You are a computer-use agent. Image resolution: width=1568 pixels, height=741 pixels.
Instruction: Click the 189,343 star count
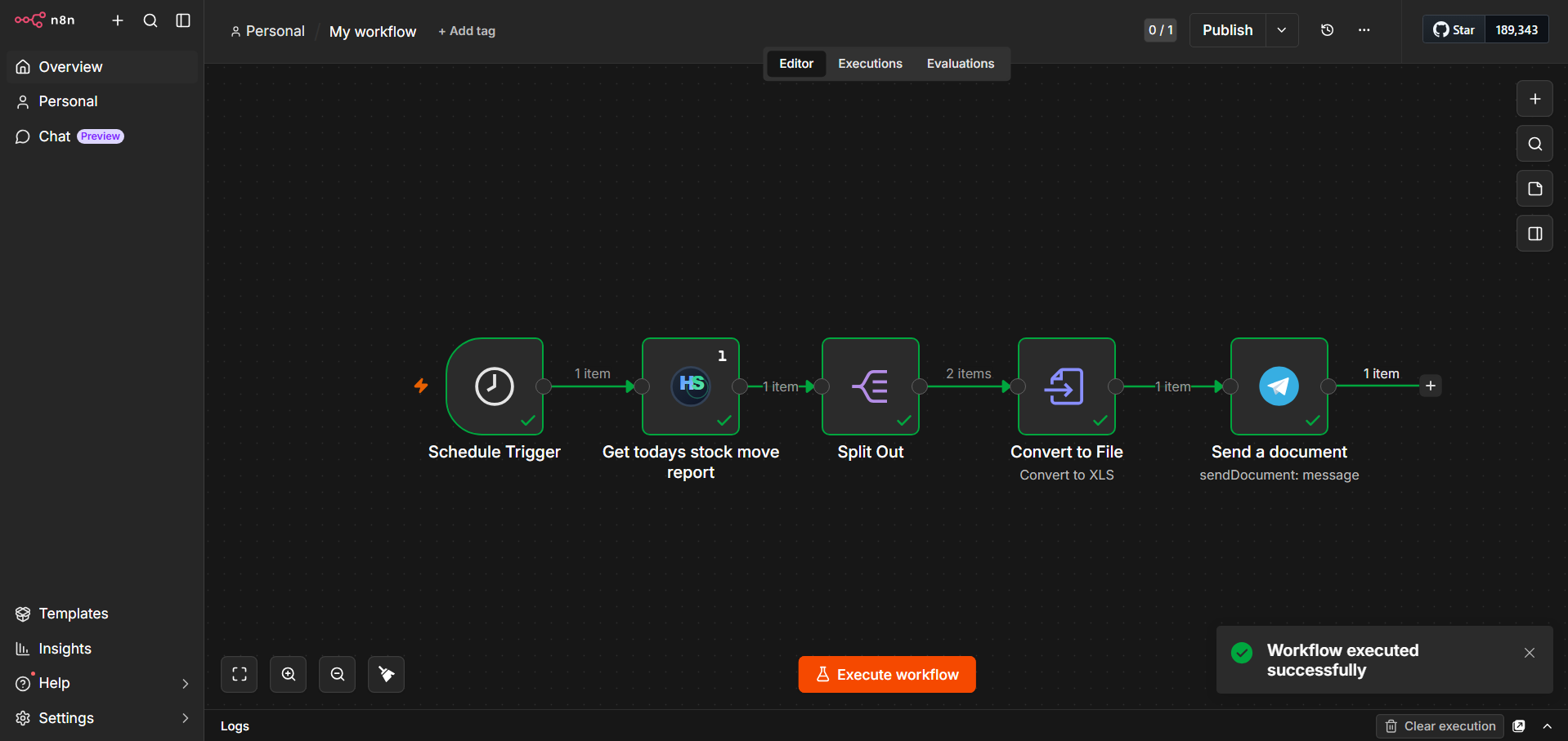(x=1516, y=30)
